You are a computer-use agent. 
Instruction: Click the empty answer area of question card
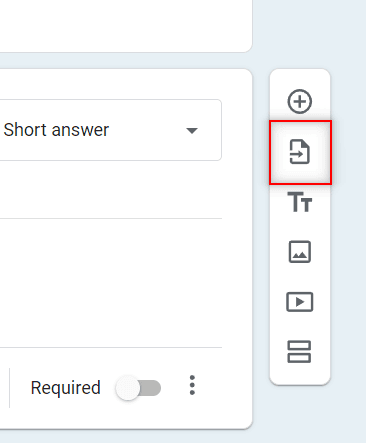pos(110,283)
